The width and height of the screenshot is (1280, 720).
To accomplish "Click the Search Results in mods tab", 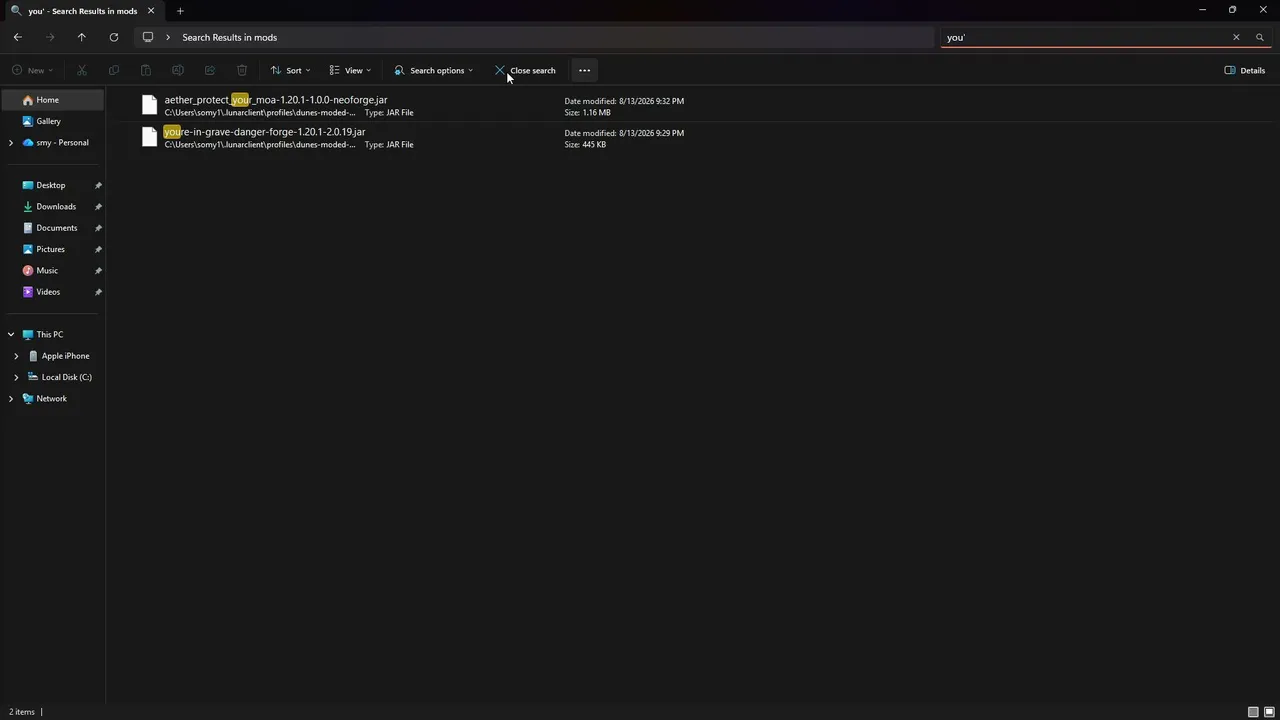I will 83,11.
